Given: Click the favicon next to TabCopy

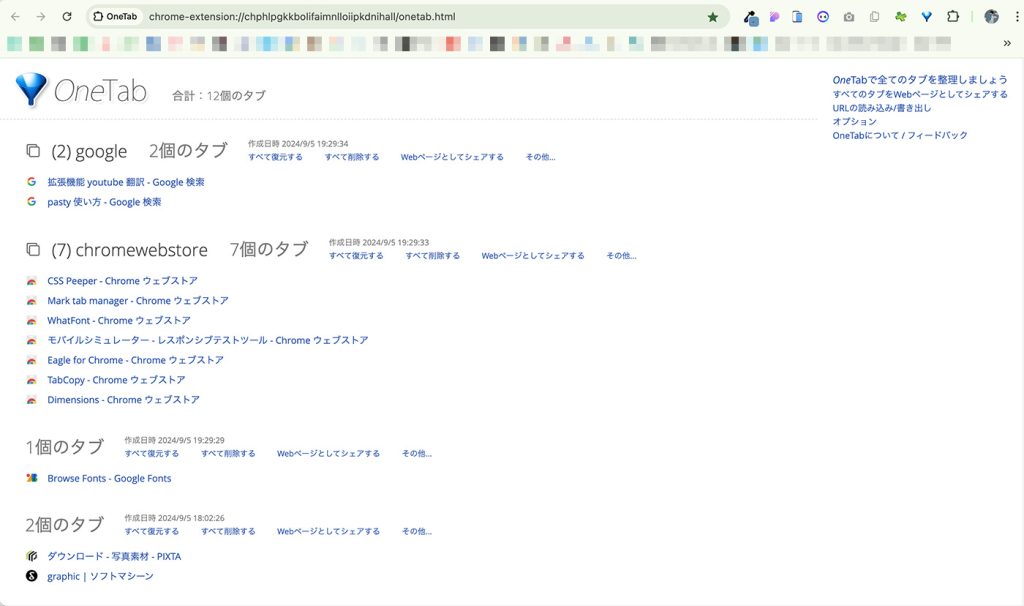Looking at the screenshot, I should pos(31,380).
